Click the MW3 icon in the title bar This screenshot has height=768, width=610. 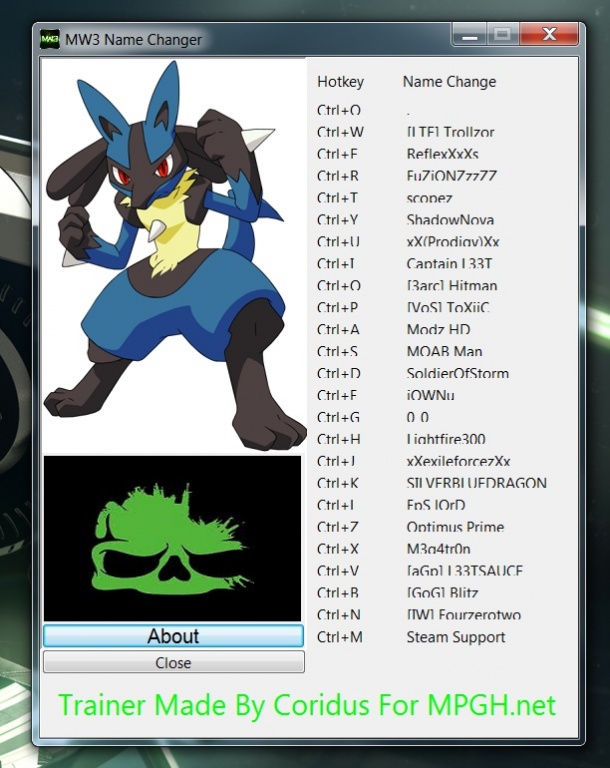(x=49, y=39)
